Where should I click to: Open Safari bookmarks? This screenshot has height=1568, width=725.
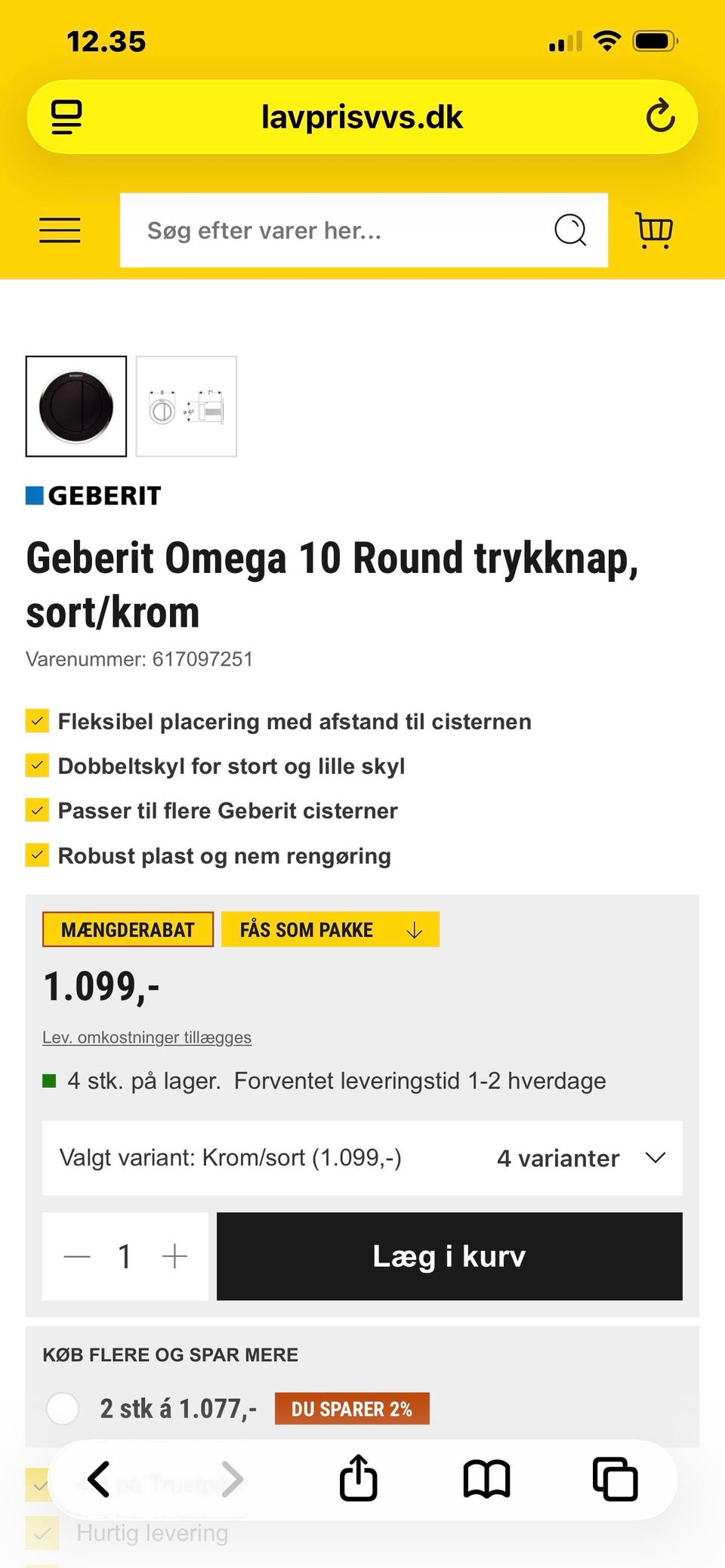click(x=486, y=1478)
